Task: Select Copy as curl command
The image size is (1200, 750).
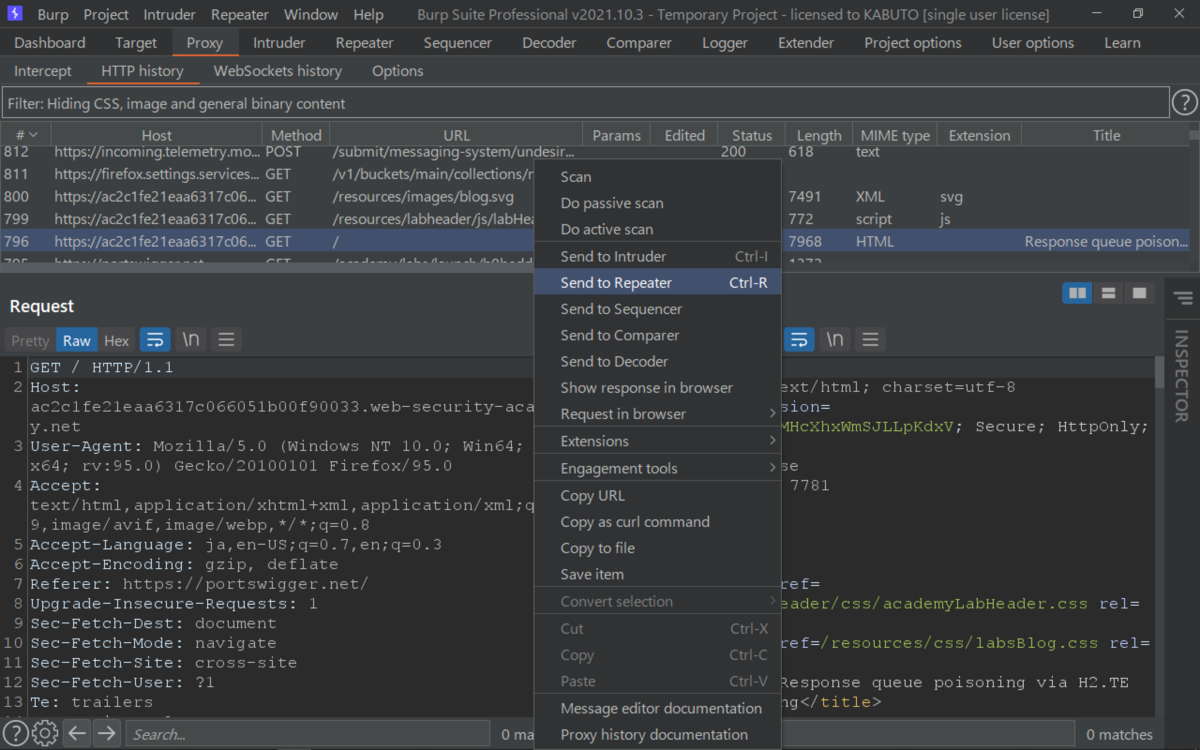Action: pos(657,522)
